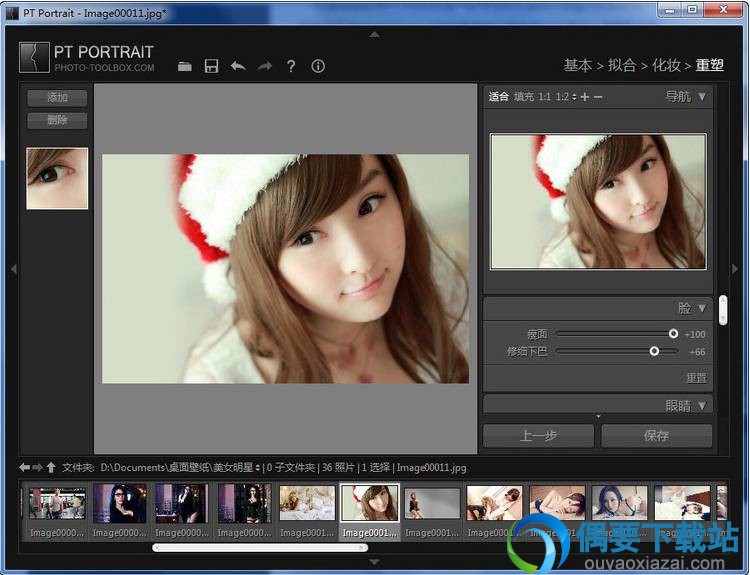Adjust the 修细下巴 chin slider handle
Viewport: 750px width, 575px height.
pos(654,351)
